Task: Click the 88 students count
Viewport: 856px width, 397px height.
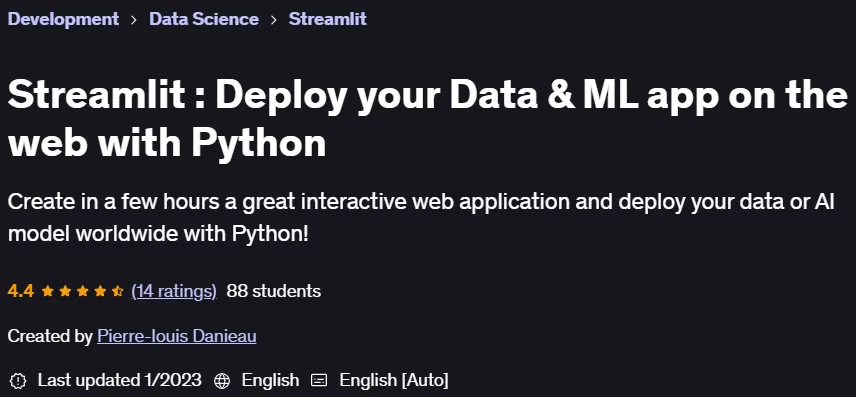Action: (274, 291)
